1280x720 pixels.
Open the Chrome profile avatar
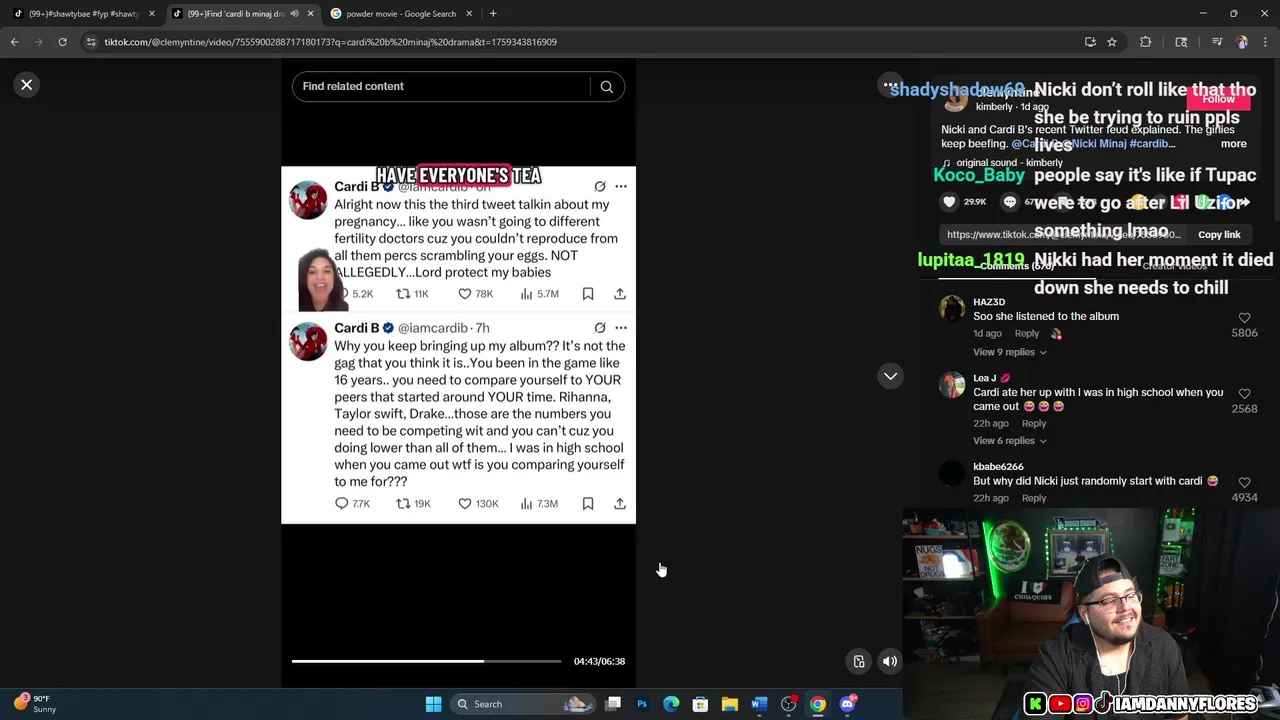click(1242, 42)
